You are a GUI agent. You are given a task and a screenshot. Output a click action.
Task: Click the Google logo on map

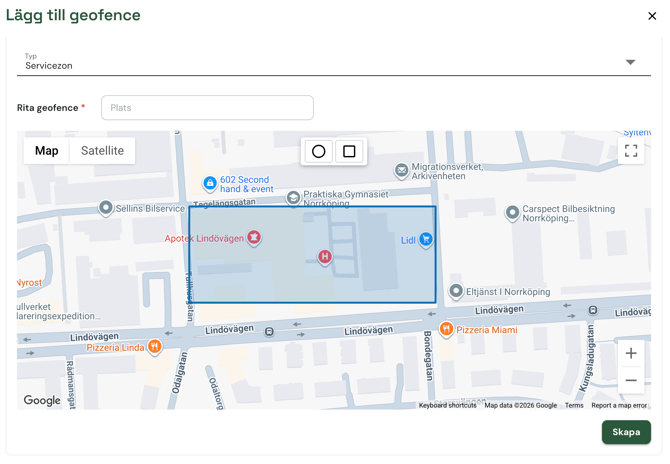click(x=42, y=400)
